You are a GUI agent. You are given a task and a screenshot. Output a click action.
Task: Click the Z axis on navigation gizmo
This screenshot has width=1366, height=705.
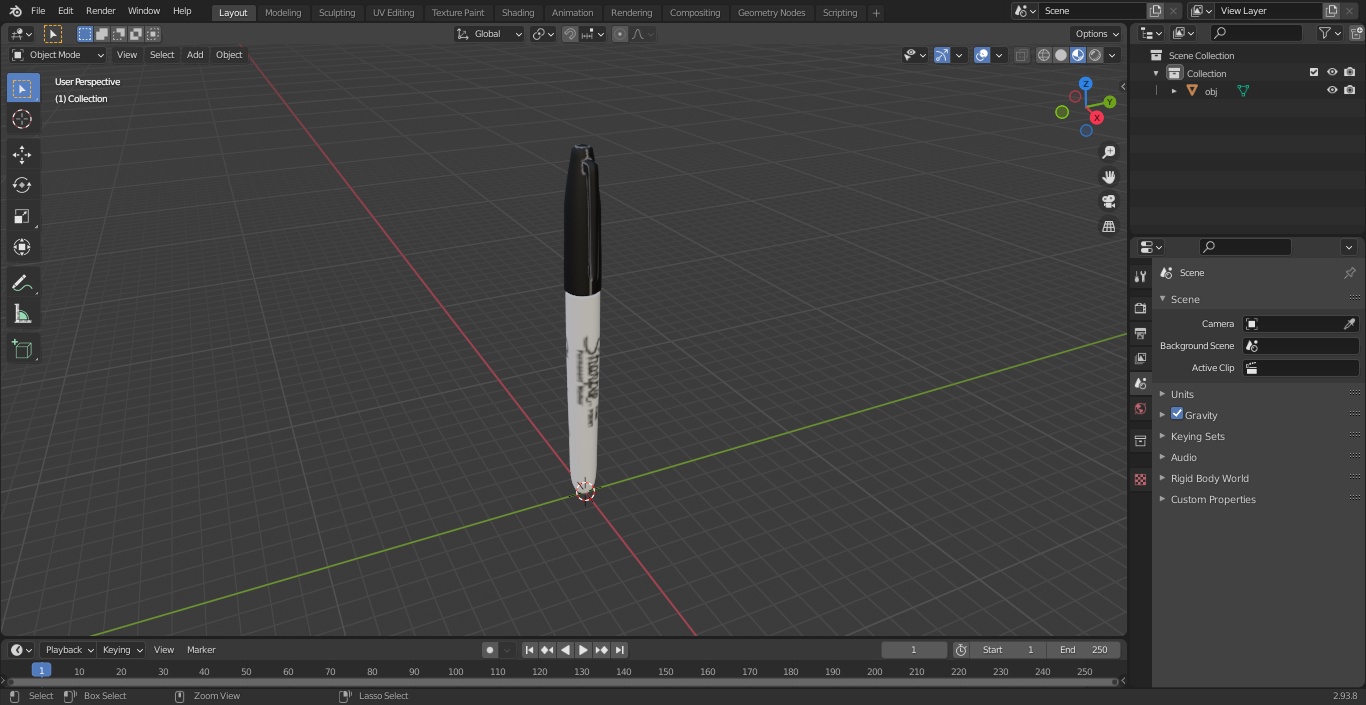[1086, 84]
